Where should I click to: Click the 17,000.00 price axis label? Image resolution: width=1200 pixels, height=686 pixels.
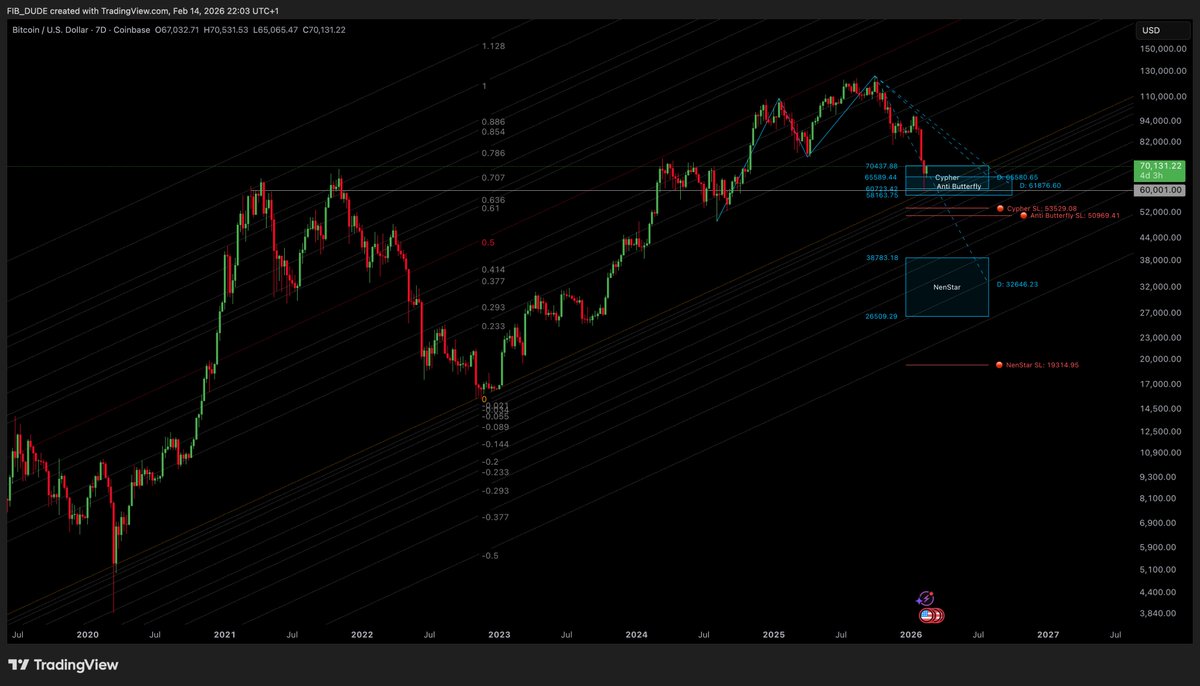(1161, 384)
